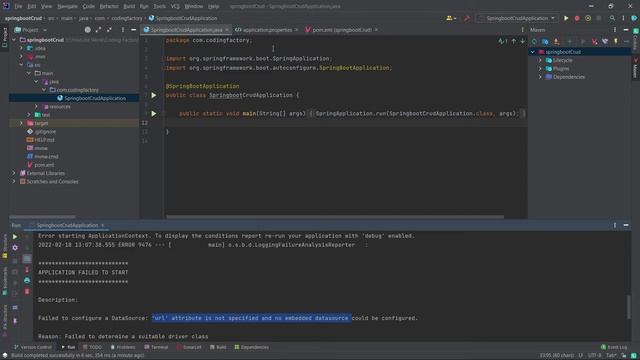Open the Navigate menu

[67, 6]
